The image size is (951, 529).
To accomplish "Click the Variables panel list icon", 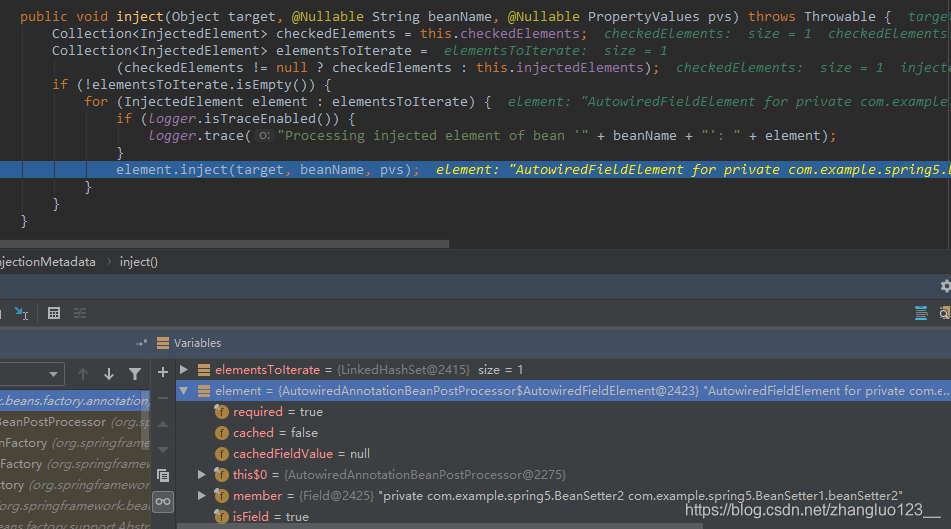I will click(x=163, y=343).
